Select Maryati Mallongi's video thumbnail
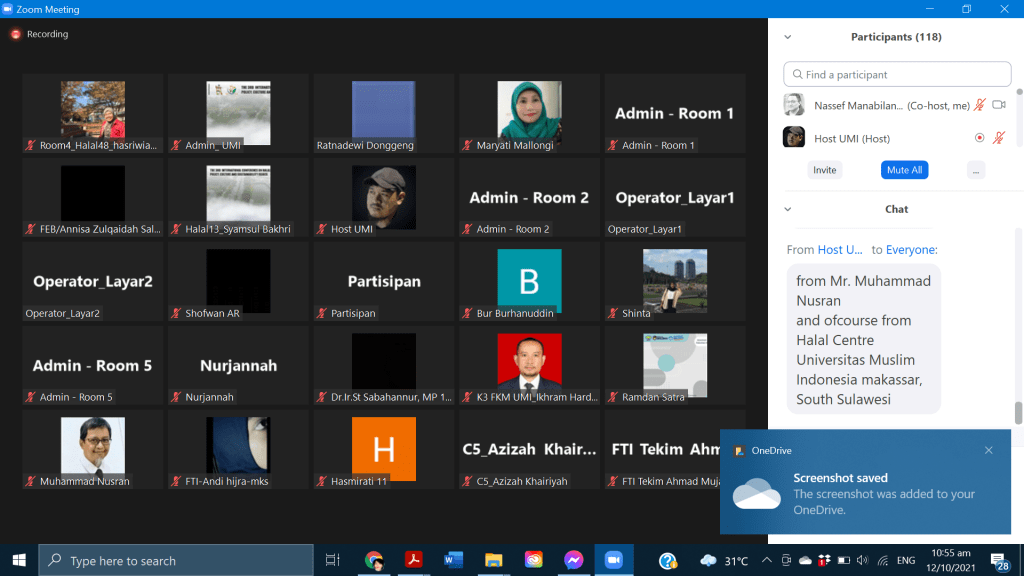The width and height of the screenshot is (1024, 576). click(529, 111)
